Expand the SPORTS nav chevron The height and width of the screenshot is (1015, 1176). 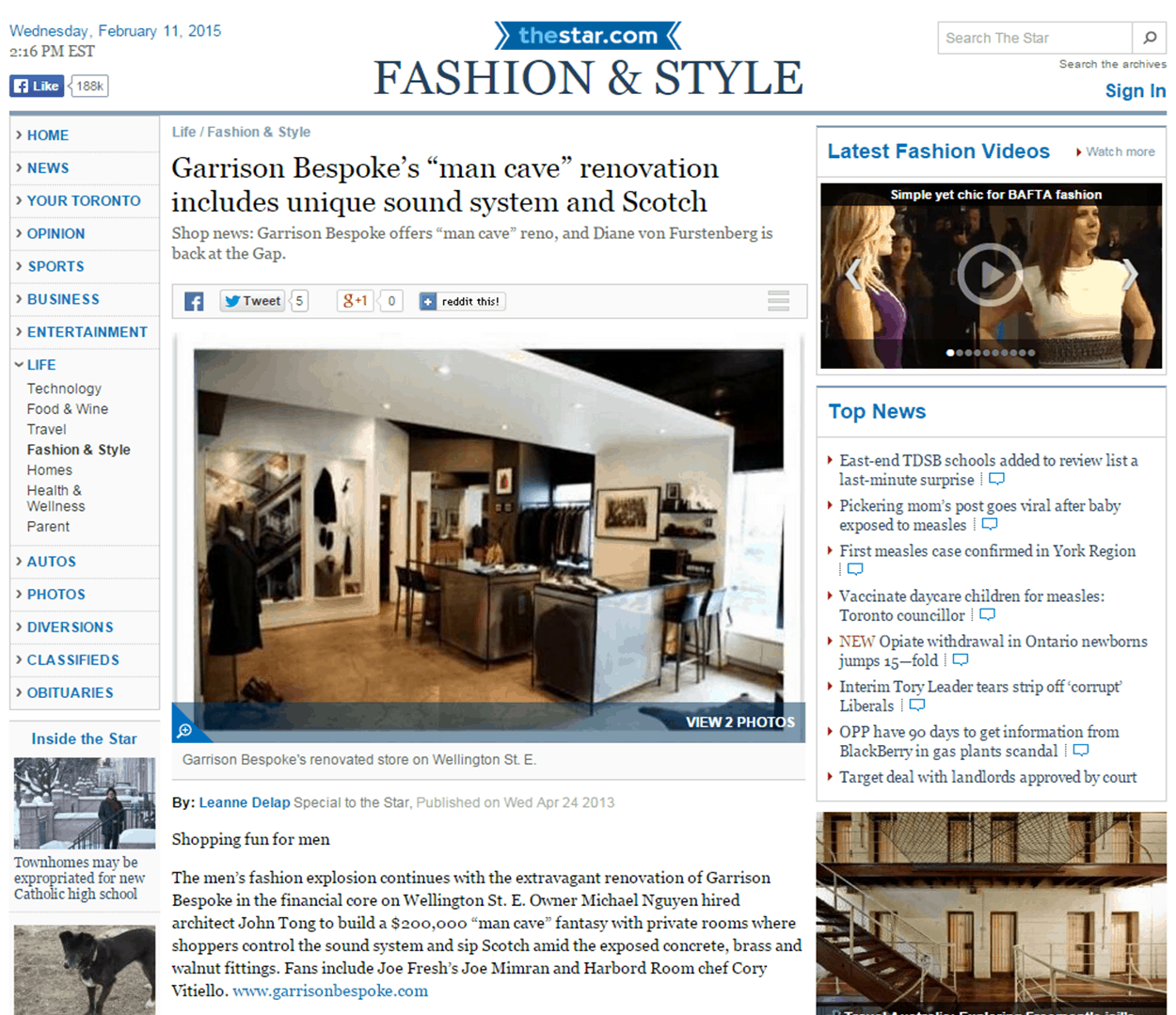pos(19,266)
